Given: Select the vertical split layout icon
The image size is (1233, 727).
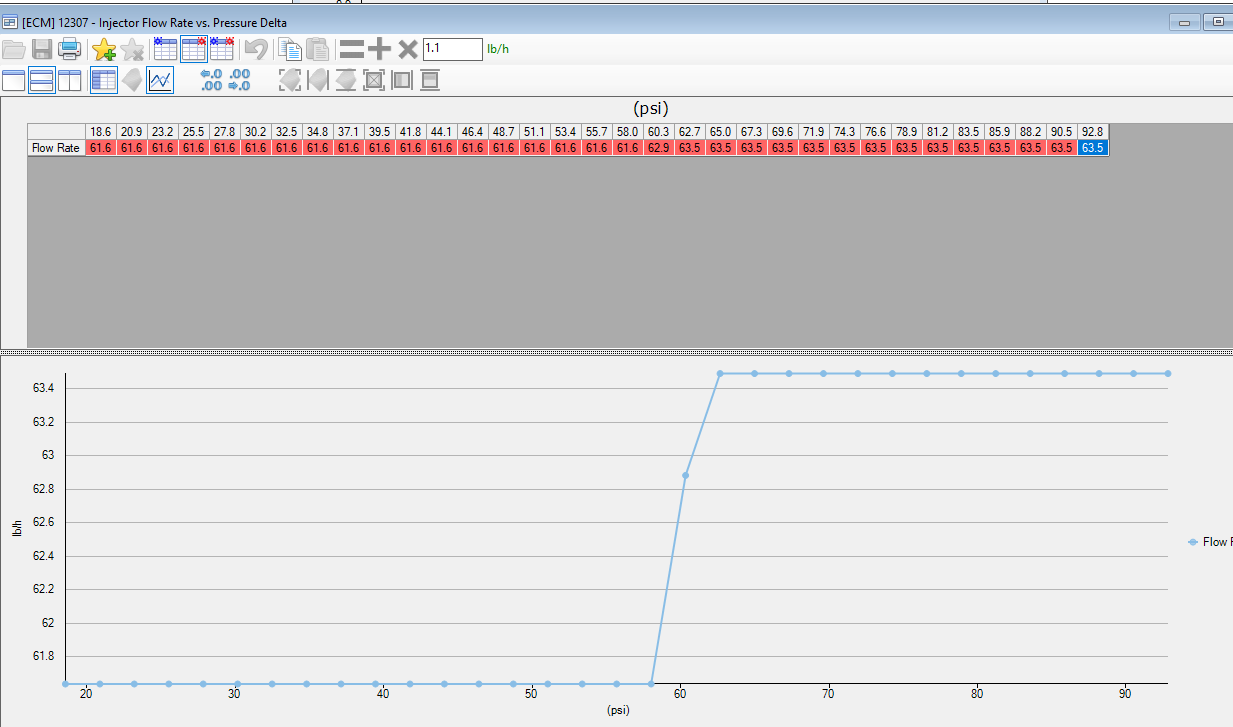Looking at the screenshot, I should pos(70,80).
